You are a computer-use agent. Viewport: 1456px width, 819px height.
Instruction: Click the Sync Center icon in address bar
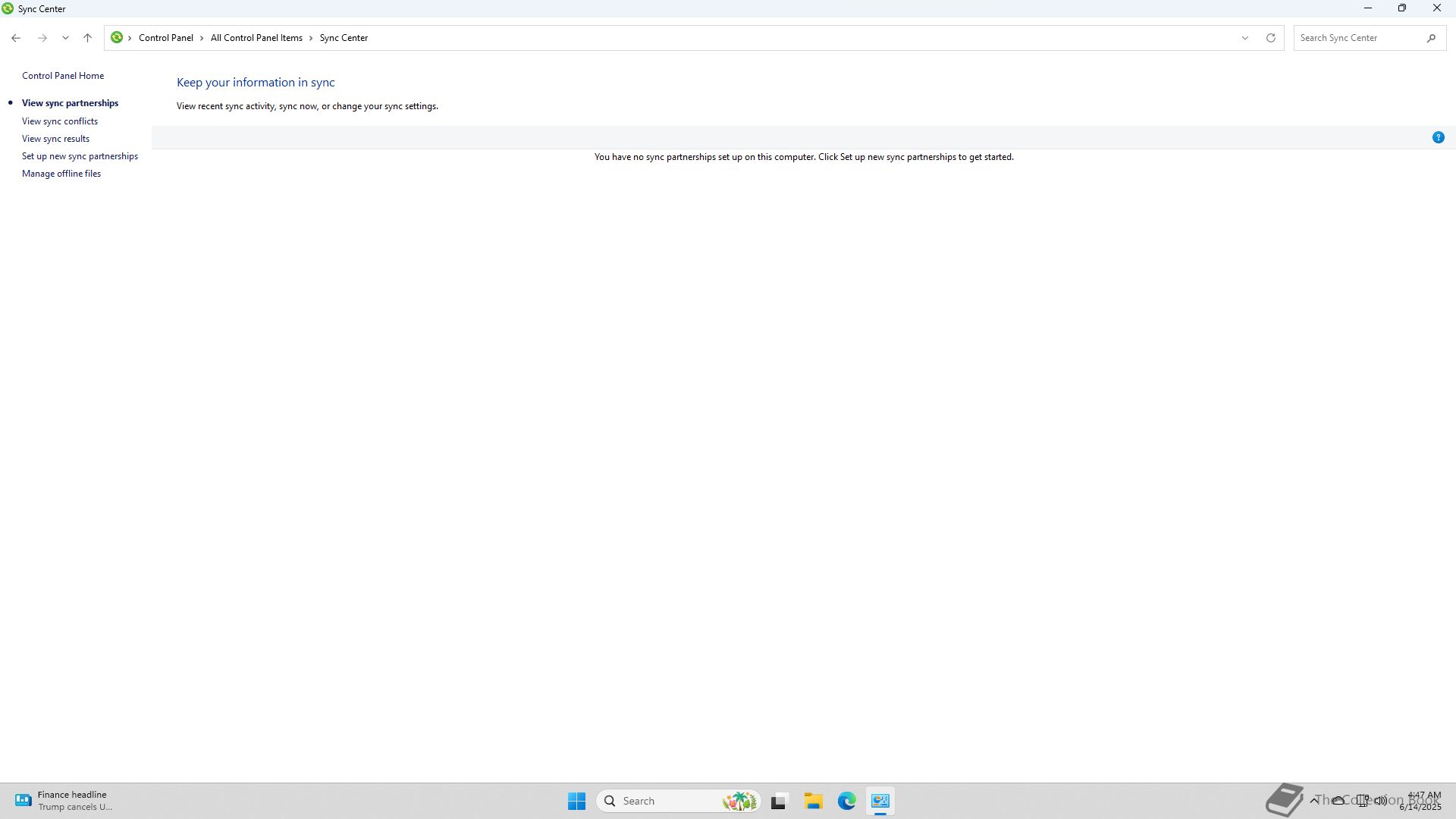tap(117, 37)
